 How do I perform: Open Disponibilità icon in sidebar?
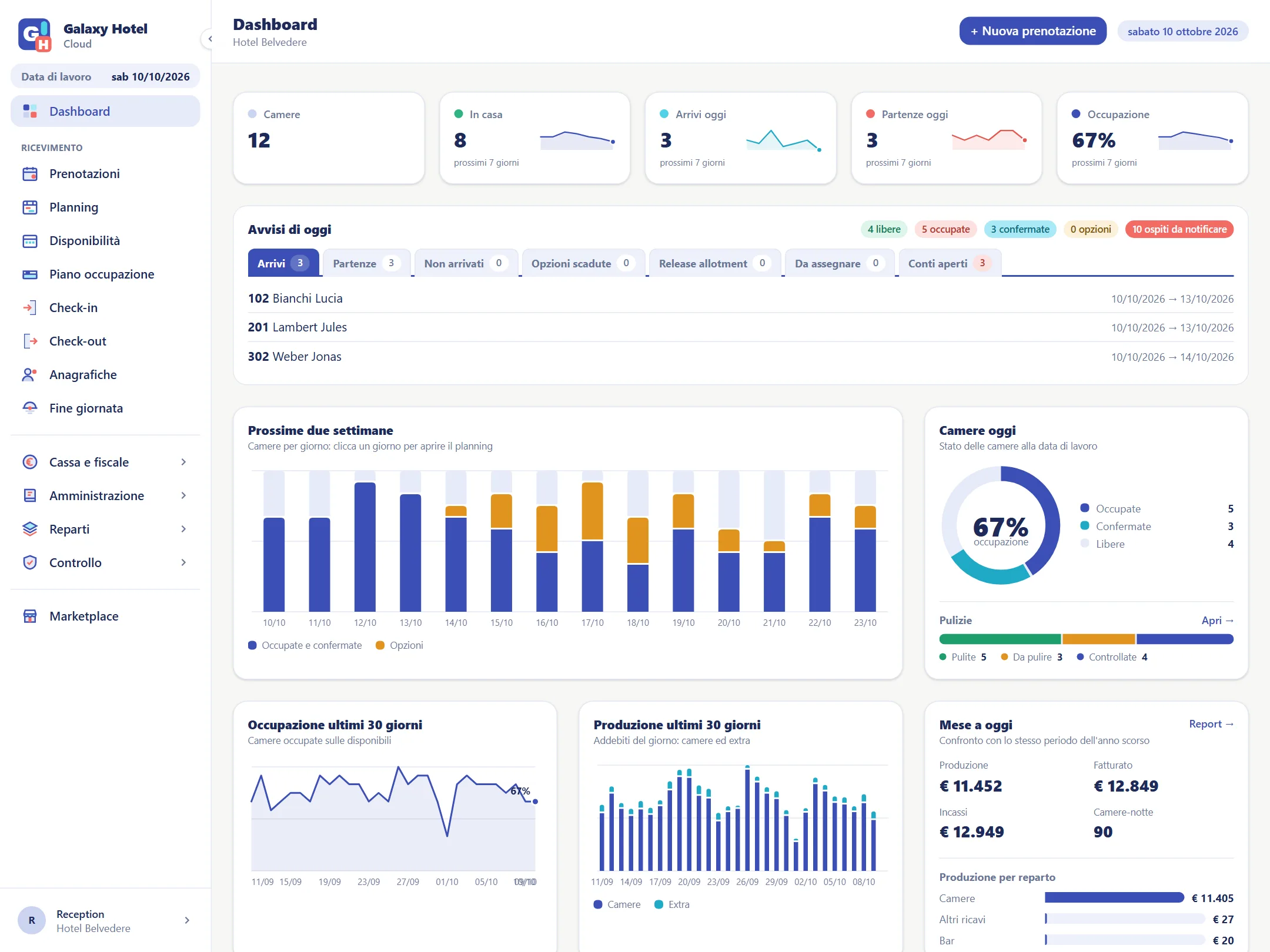point(30,241)
